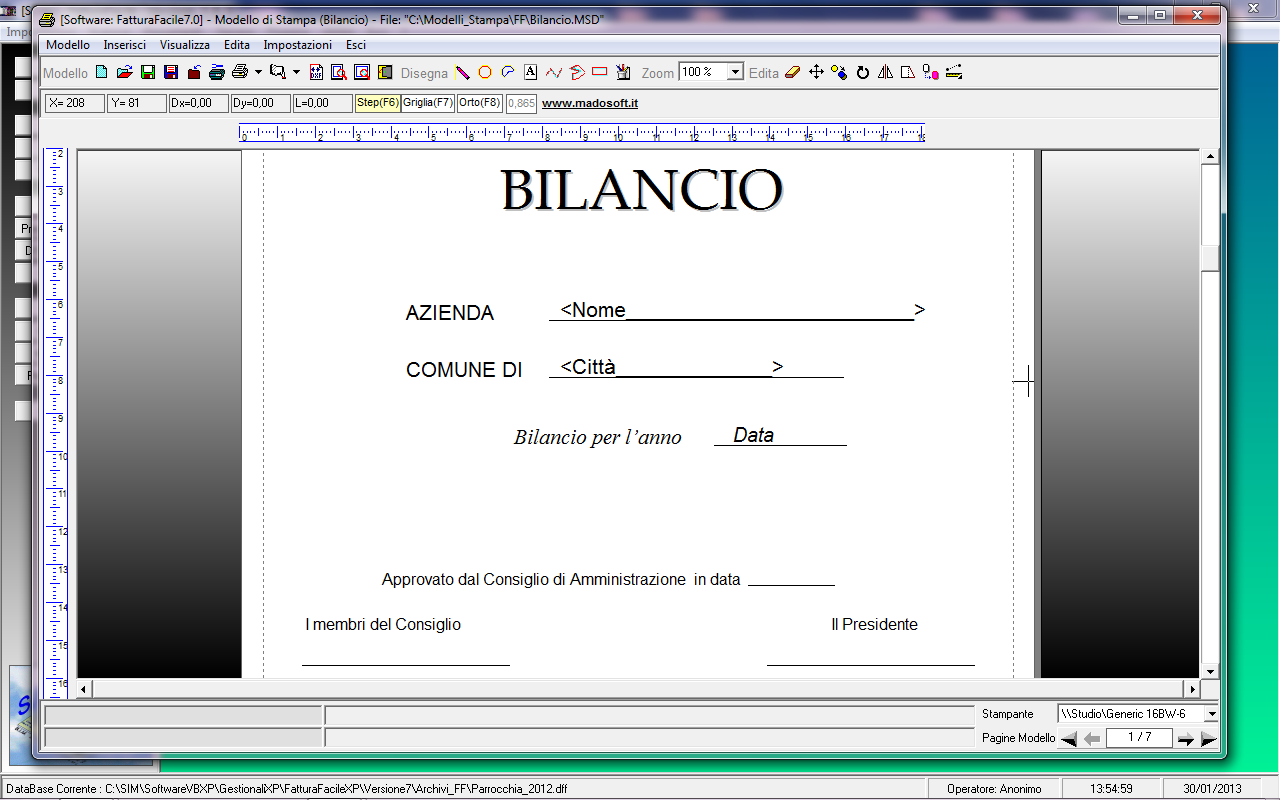Click the <Nome> field on the page
Image resolution: width=1280 pixels, height=800 pixels.
point(742,311)
